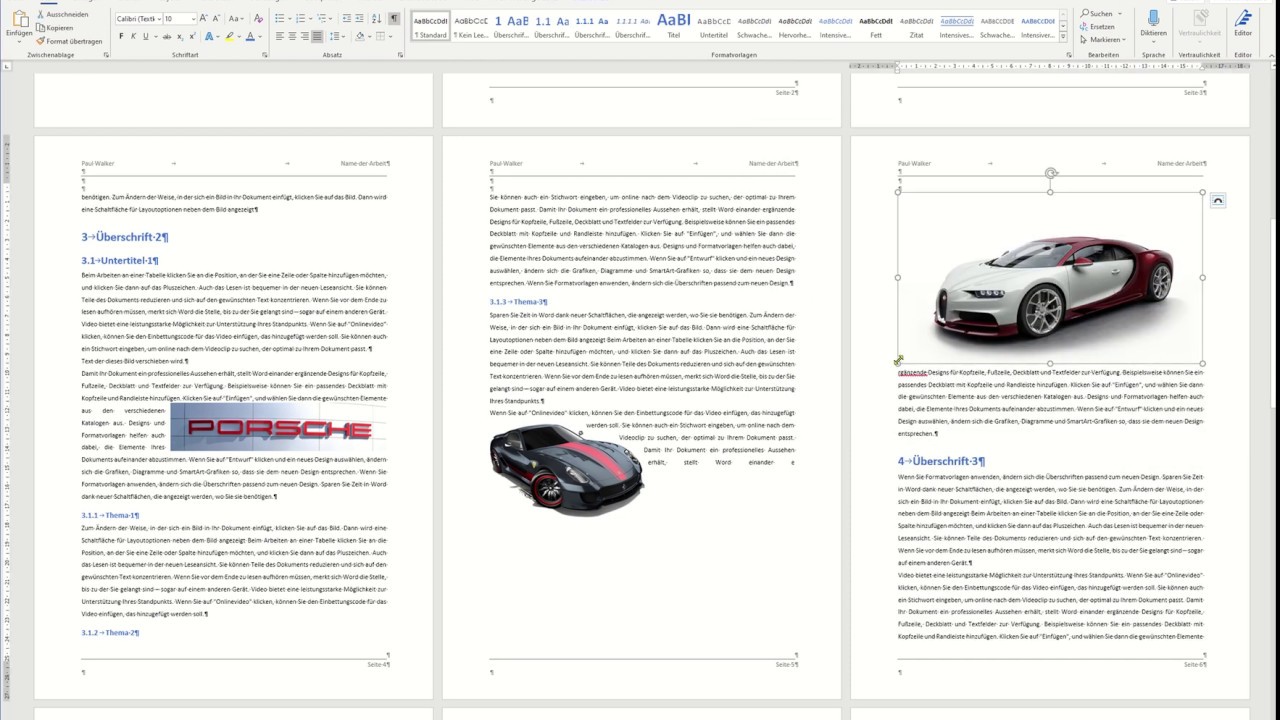Click the multilevel list icon
This screenshot has height=720, width=1280.
[321, 18]
